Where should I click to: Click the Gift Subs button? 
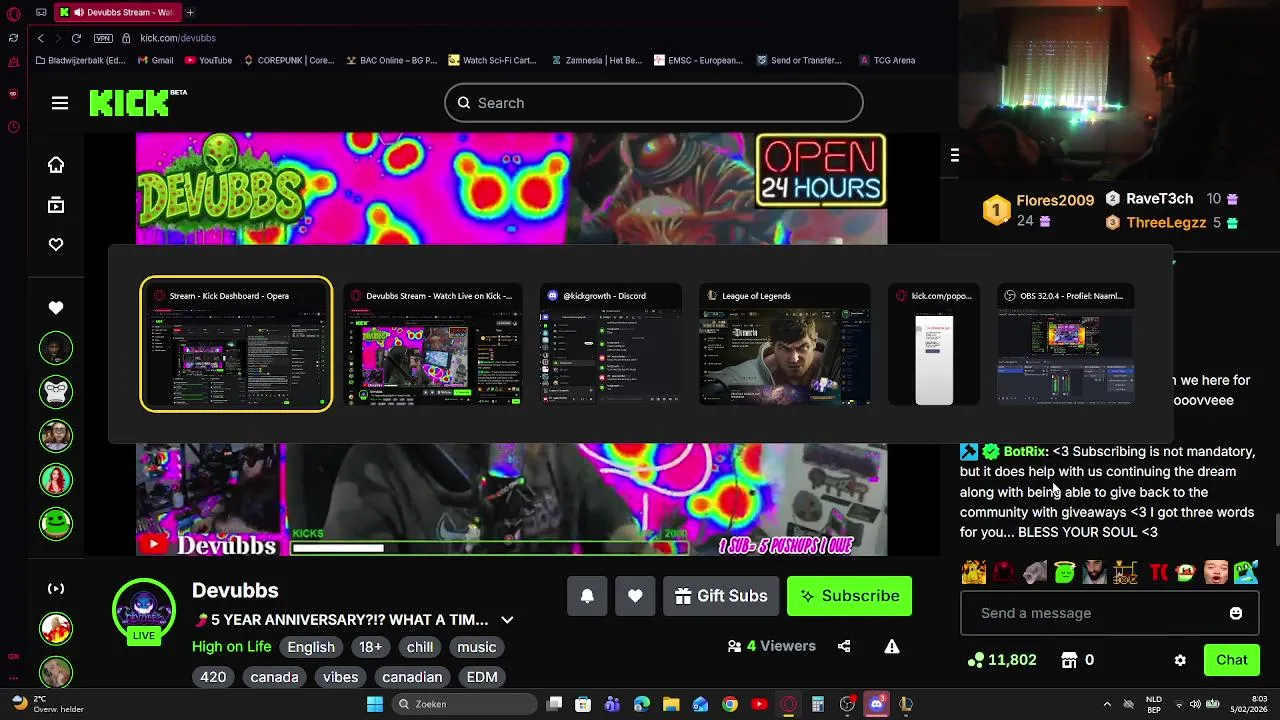[721, 596]
